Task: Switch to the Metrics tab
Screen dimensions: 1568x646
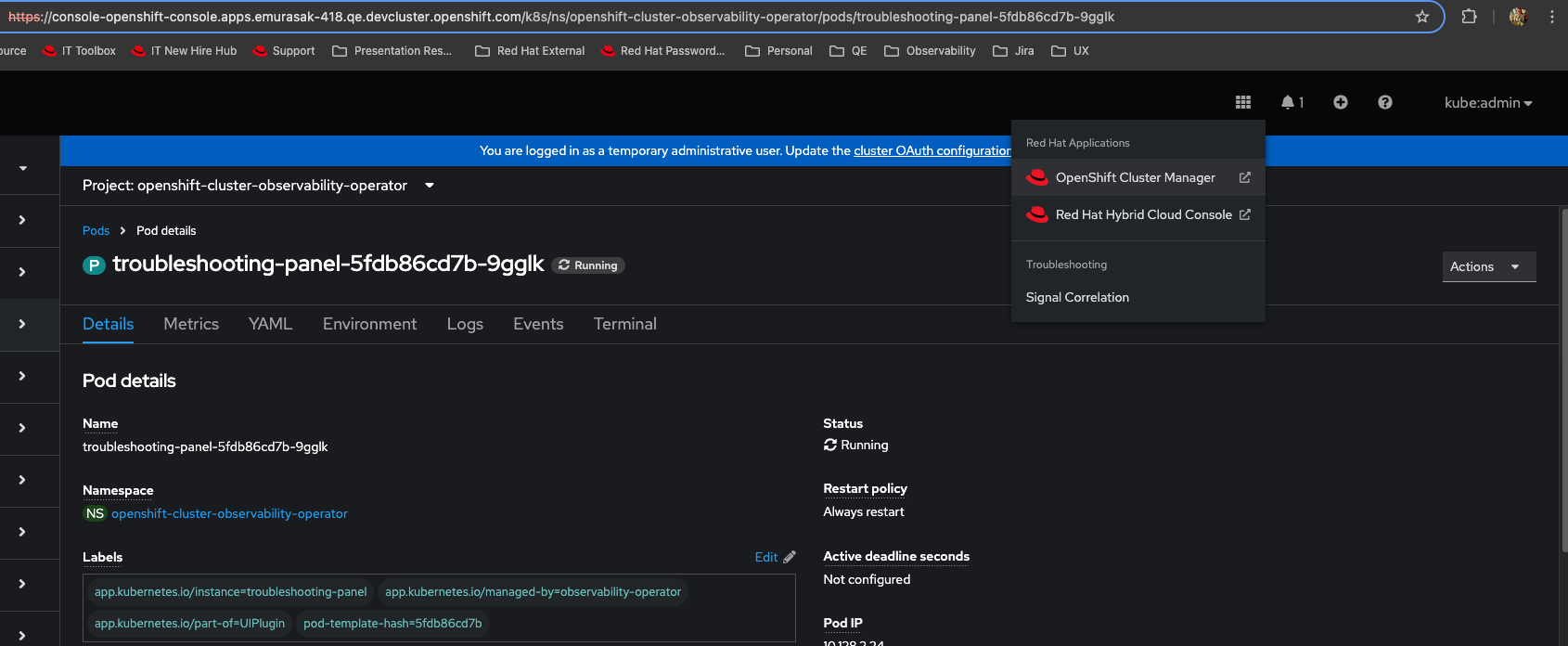Action: [x=191, y=324]
